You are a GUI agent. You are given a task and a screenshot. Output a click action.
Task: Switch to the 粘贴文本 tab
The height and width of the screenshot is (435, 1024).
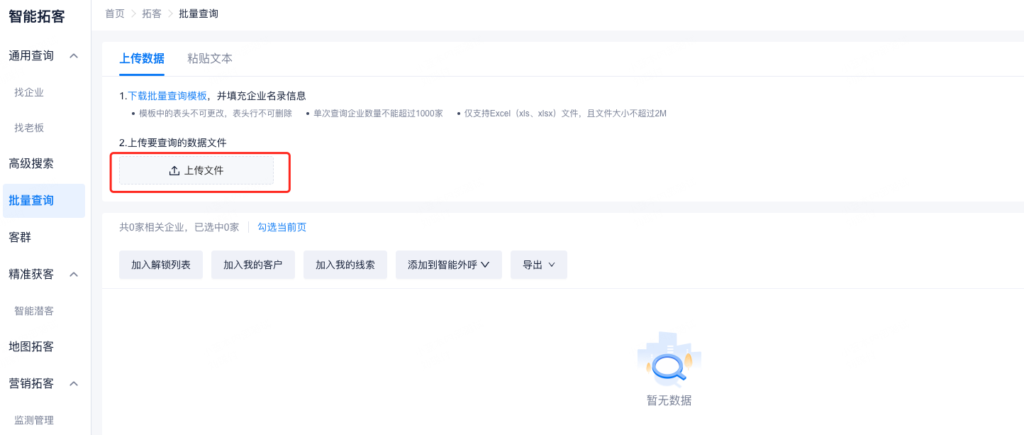pyautogui.click(x=210, y=58)
